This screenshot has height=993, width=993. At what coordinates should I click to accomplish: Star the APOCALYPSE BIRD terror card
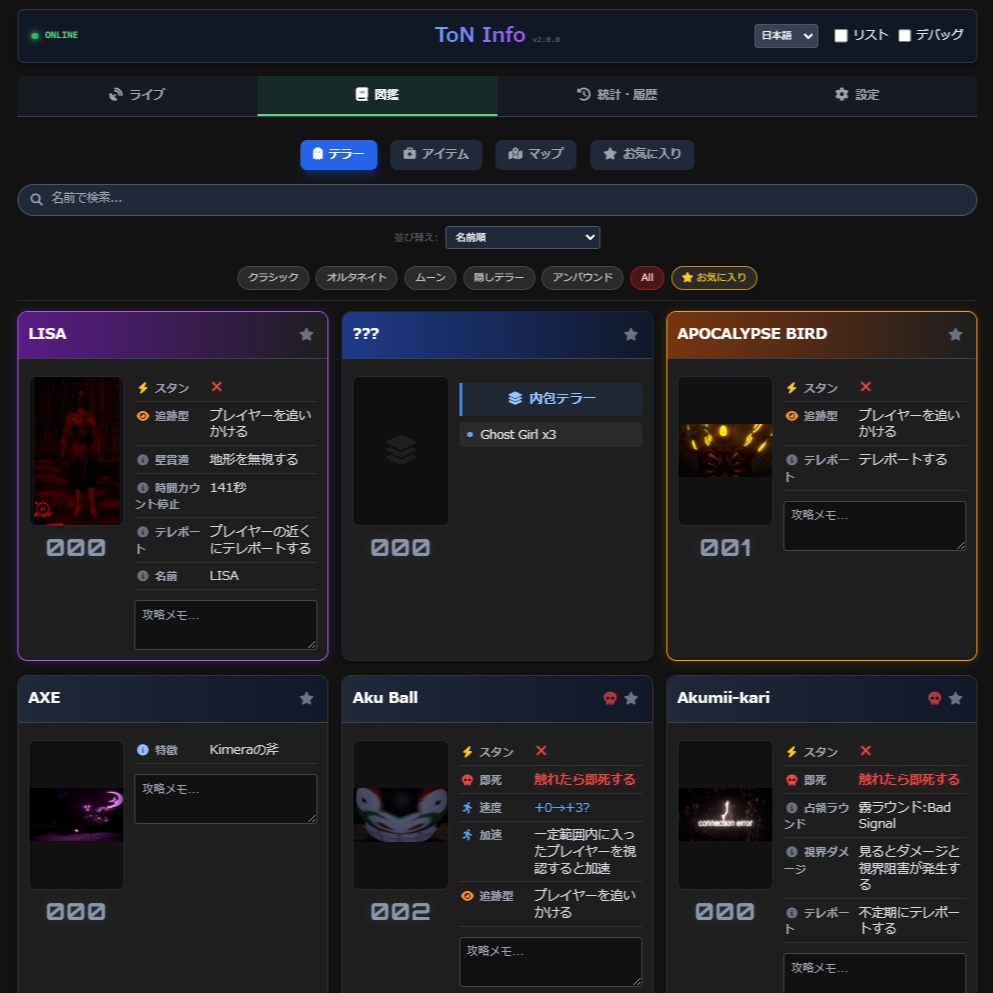[955, 334]
